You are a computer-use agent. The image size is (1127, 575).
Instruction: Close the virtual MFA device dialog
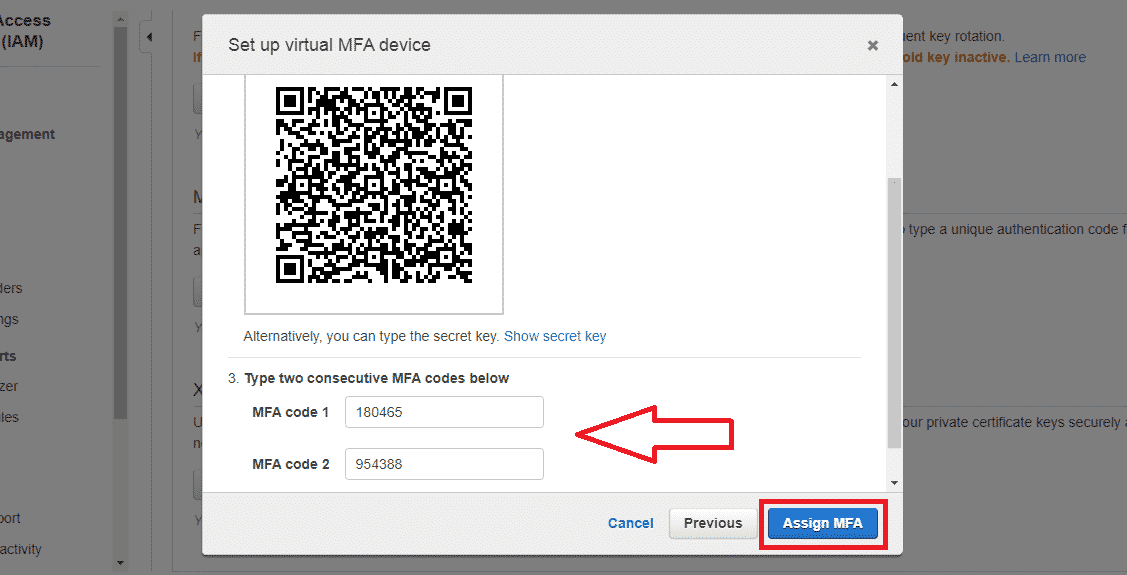coord(873,45)
